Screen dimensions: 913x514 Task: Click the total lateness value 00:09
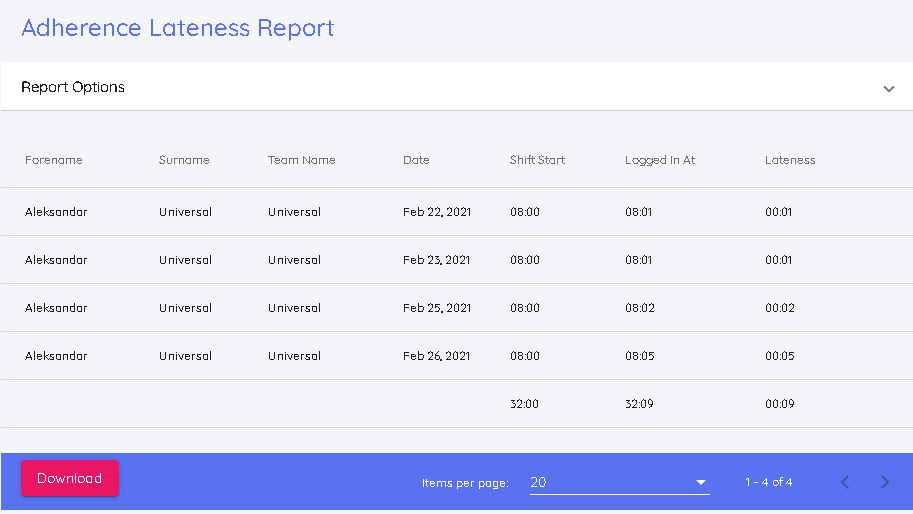[x=779, y=404]
